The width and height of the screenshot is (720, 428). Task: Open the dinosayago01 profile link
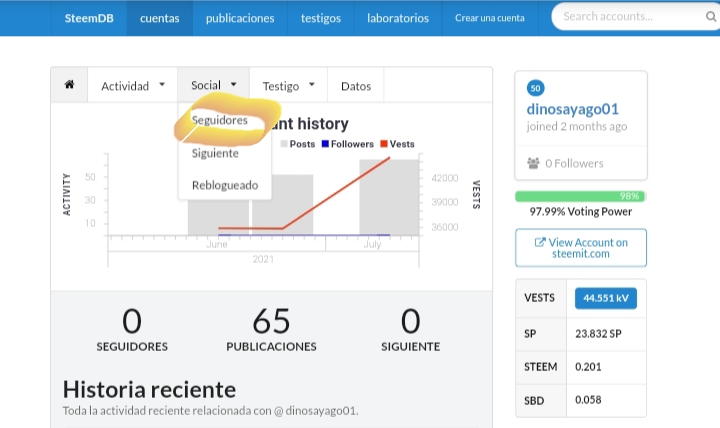573,109
